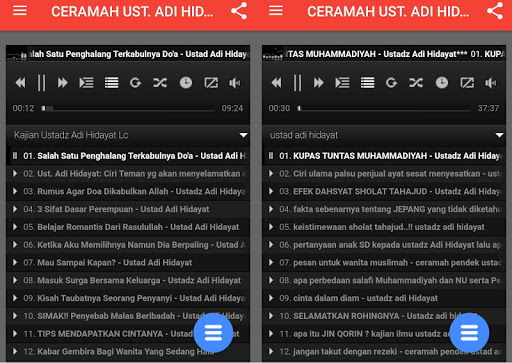Open ustad adi hidayat playlist dropdown
Image resolution: width=512 pixels, height=363 pixels.
coord(384,135)
